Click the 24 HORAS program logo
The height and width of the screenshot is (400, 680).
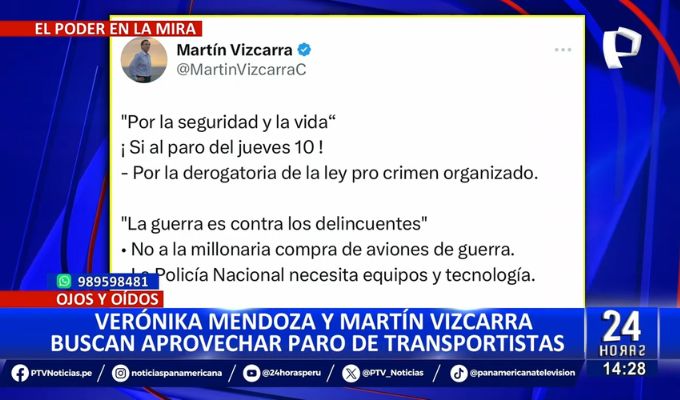pyautogui.click(x=622, y=333)
